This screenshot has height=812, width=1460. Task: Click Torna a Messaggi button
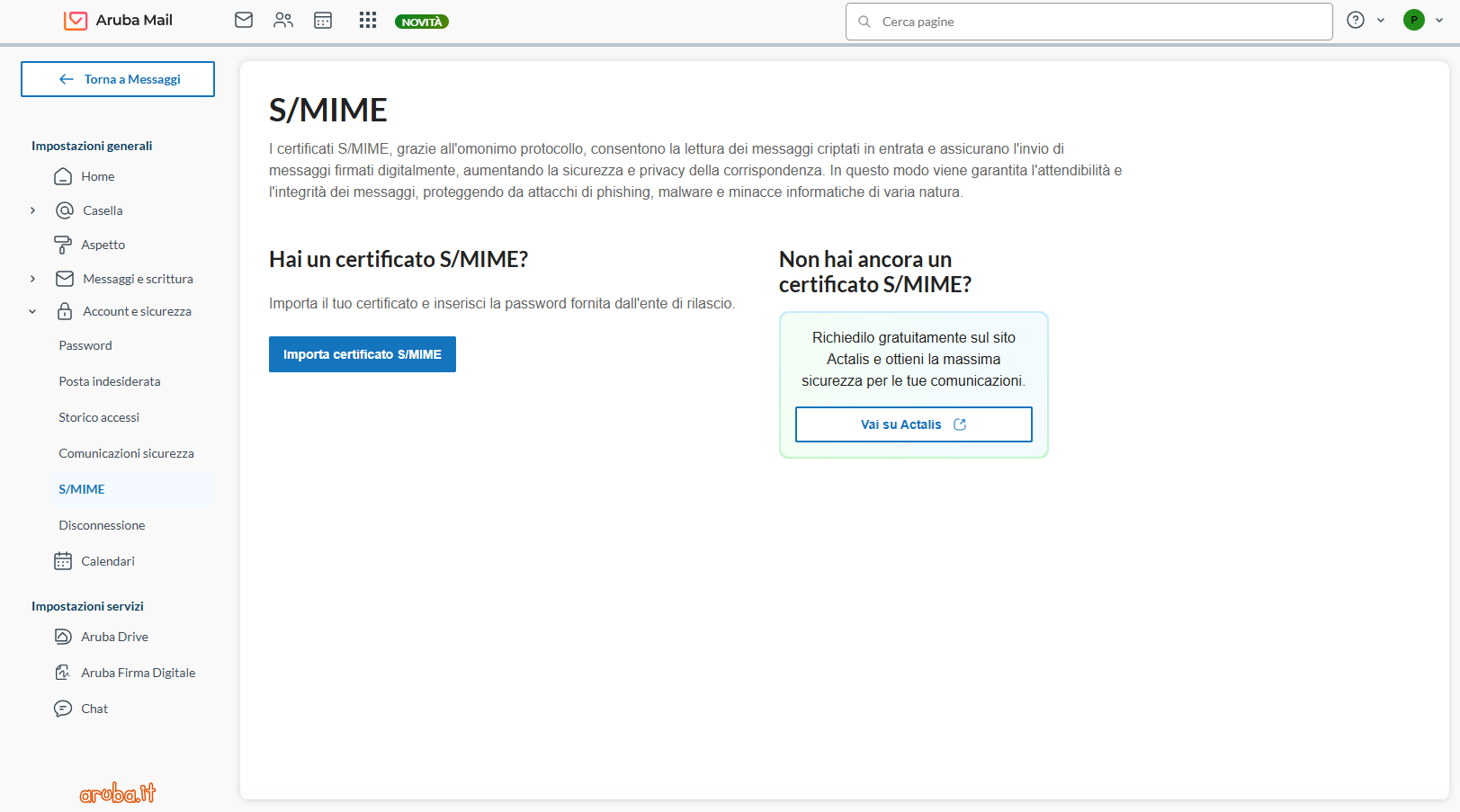(x=118, y=79)
